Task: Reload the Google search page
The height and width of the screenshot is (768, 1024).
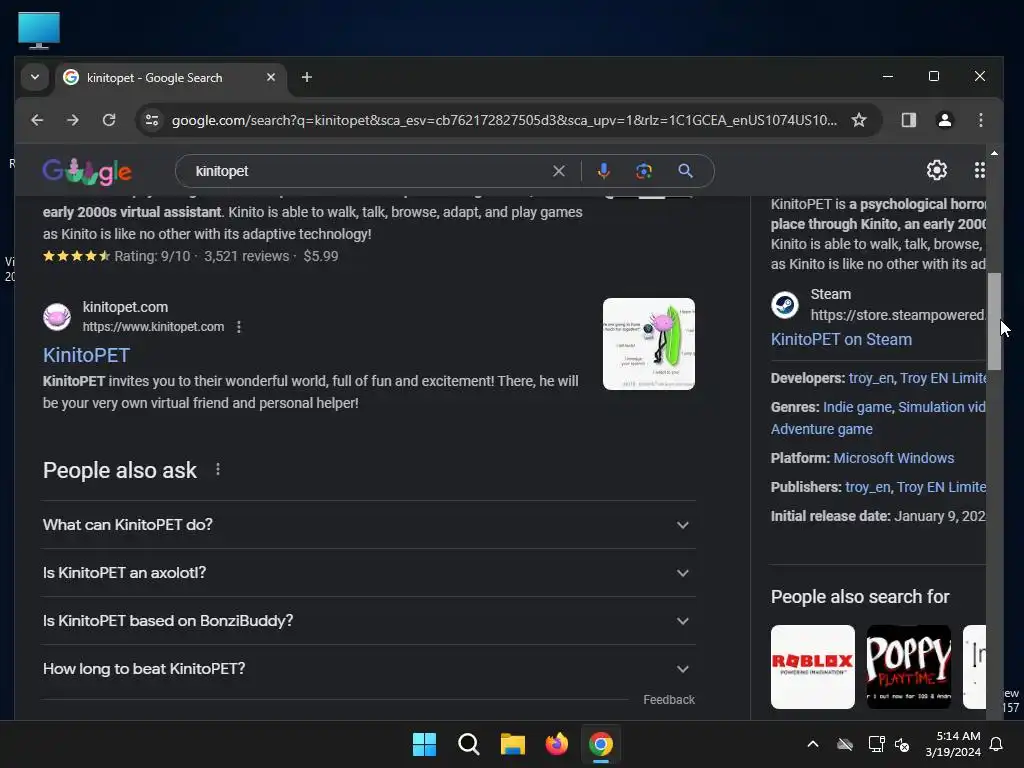Action: click(109, 120)
